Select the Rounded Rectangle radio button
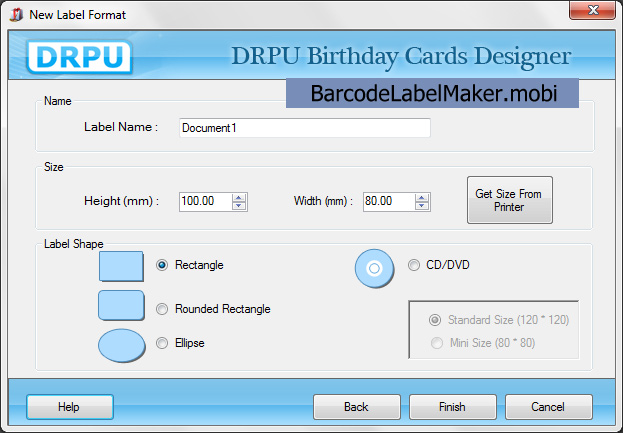The width and height of the screenshot is (623, 433). [162, 309]
